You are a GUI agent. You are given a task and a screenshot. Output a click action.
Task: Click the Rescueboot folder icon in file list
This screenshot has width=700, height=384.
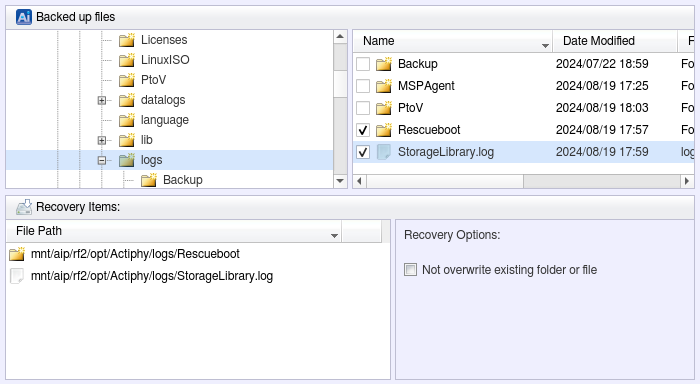pyautogui.click(x=383, y=130)
